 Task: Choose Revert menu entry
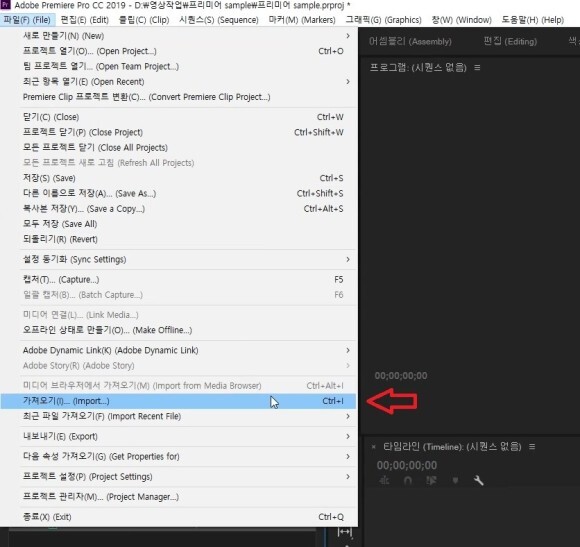tap(178, 239)
